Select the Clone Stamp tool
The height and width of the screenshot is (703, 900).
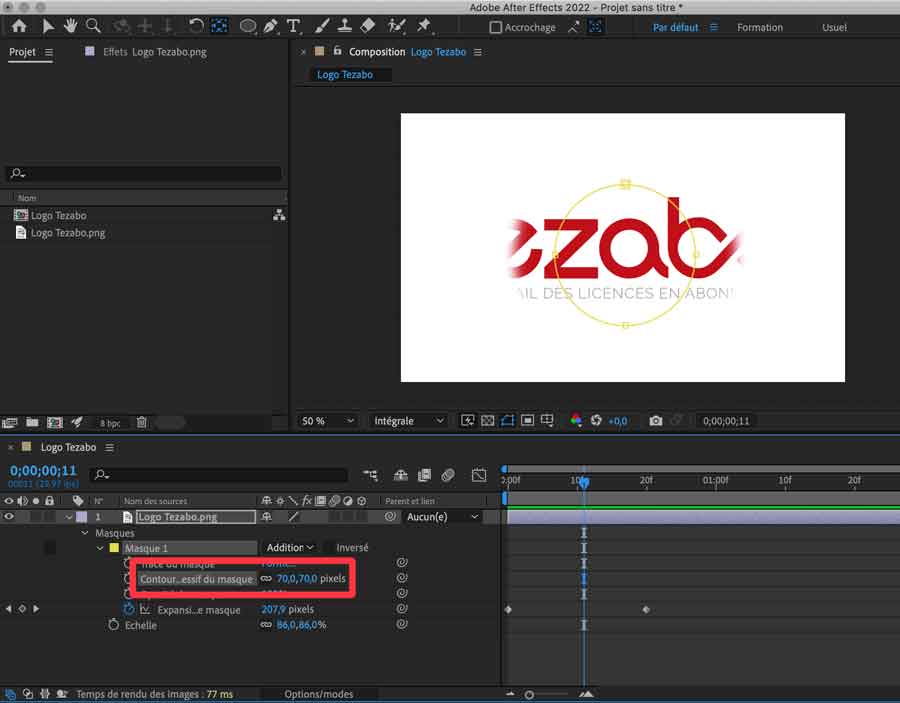click(x=344, y=26)
